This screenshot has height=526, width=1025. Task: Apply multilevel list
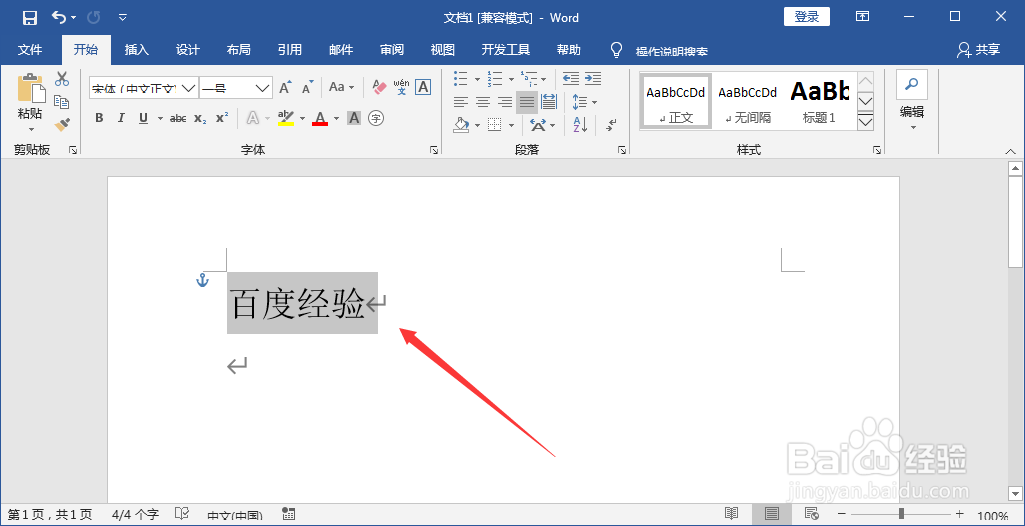(529, 79)
